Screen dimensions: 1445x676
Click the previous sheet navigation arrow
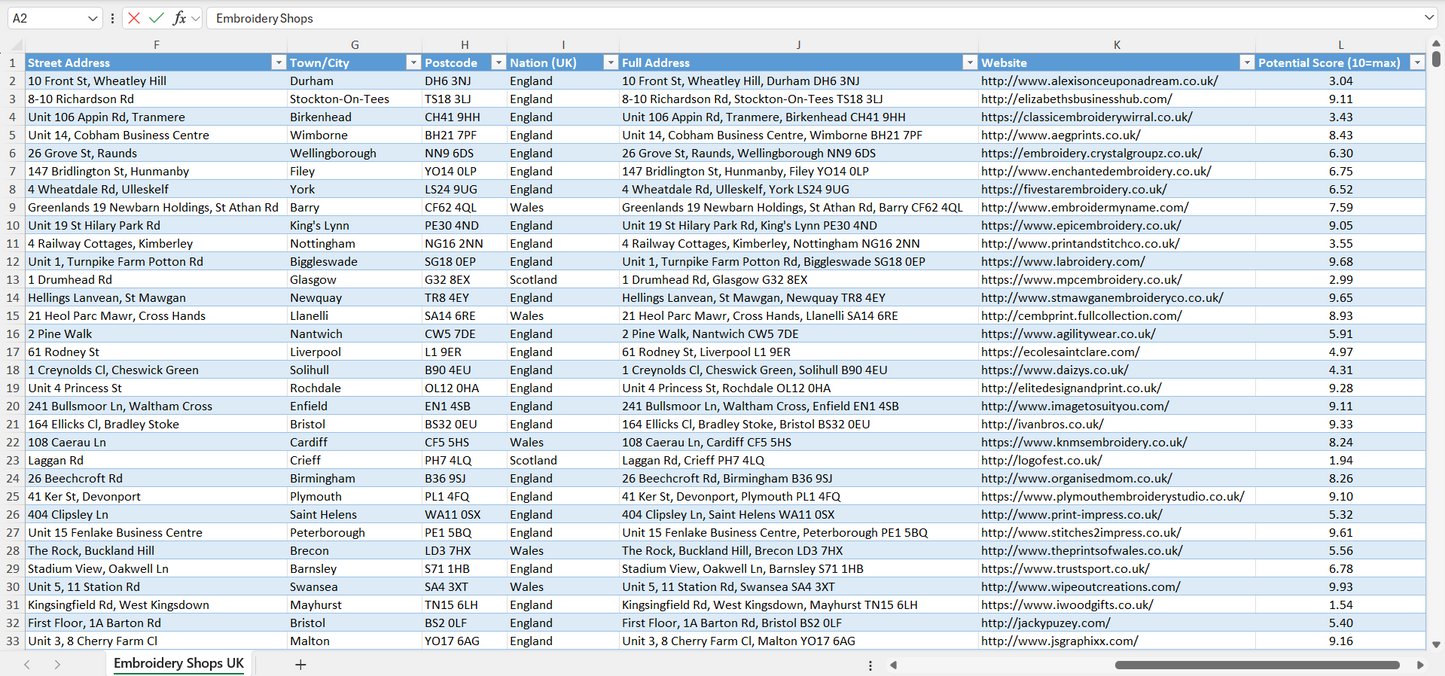(x=27, y=664)
